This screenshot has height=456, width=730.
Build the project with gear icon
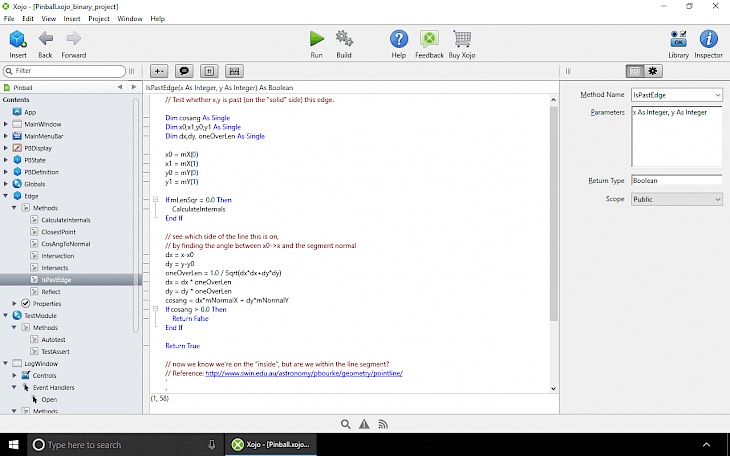pos(344,44)
